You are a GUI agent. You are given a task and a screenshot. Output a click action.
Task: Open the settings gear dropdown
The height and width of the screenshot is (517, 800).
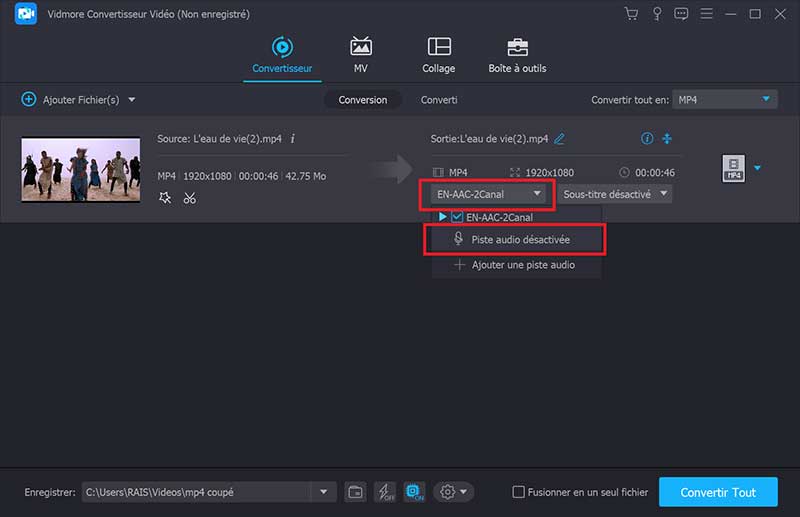click(454, 492)
